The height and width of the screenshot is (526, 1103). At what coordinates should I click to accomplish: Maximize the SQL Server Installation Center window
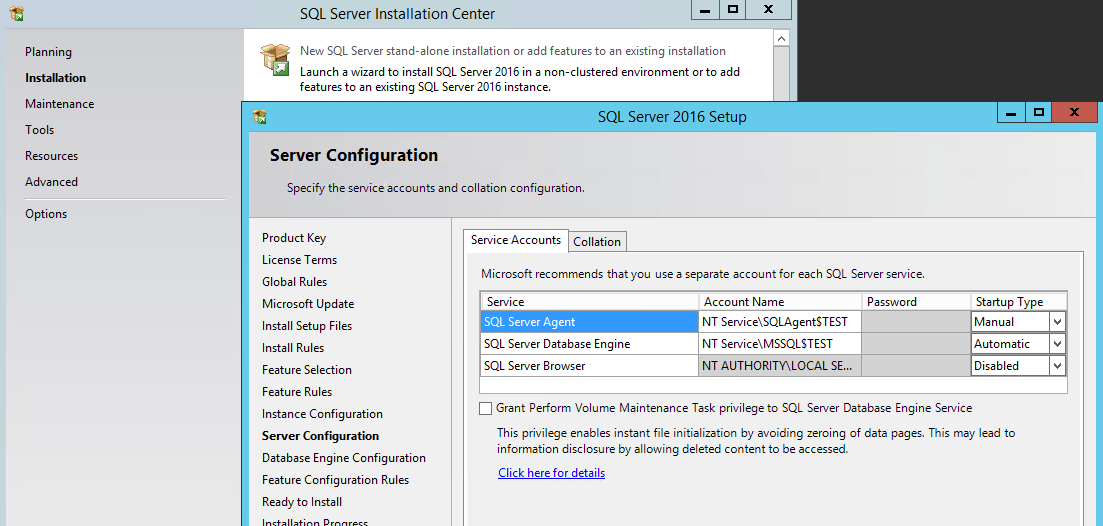(x=732, y=10)
